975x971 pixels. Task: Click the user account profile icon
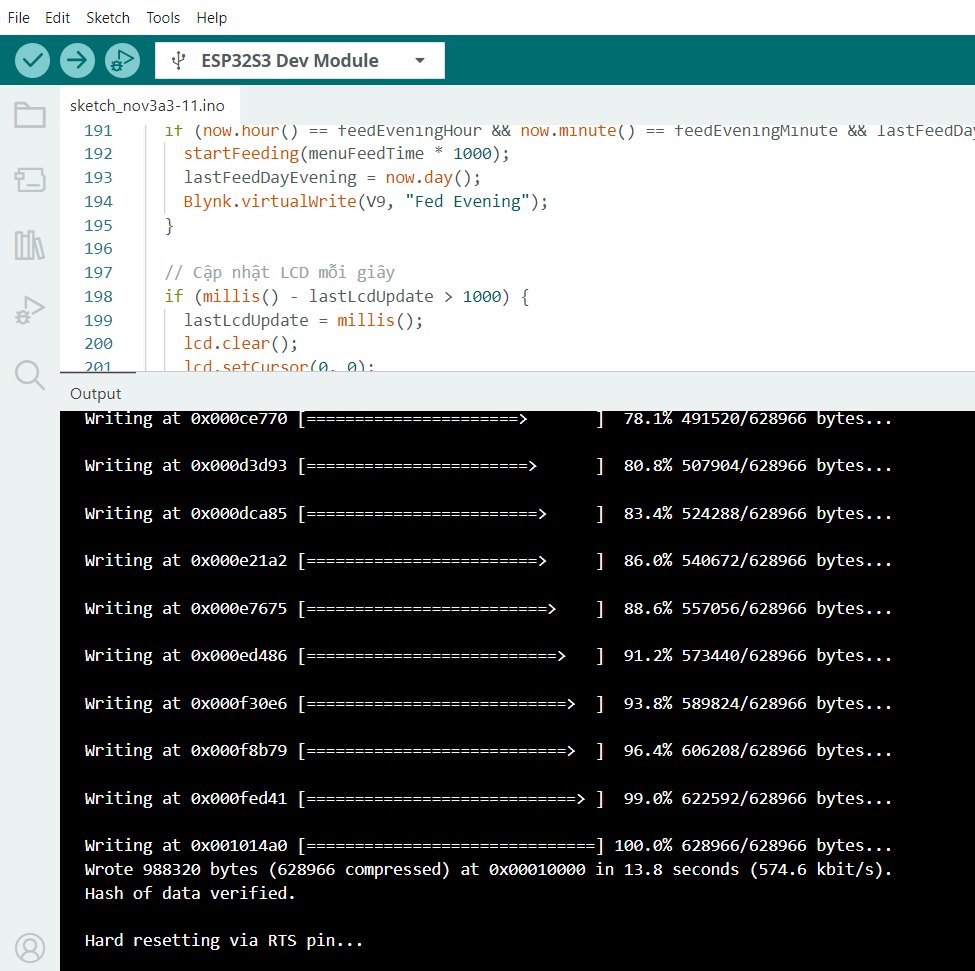click(30, 948)
